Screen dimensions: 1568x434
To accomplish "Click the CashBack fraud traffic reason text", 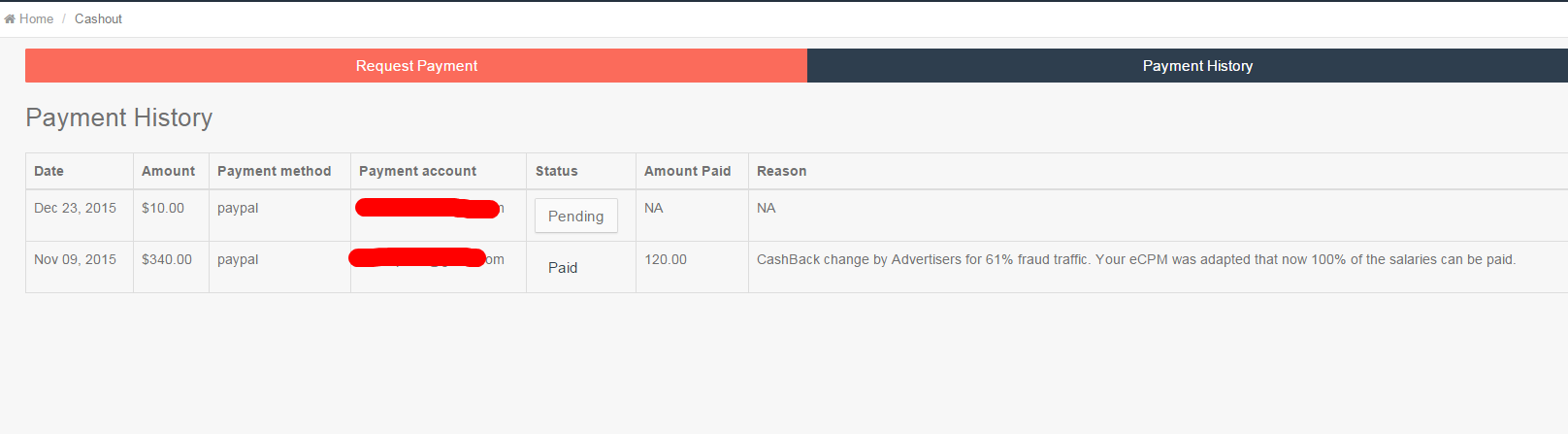I will tap(1135, 259).
